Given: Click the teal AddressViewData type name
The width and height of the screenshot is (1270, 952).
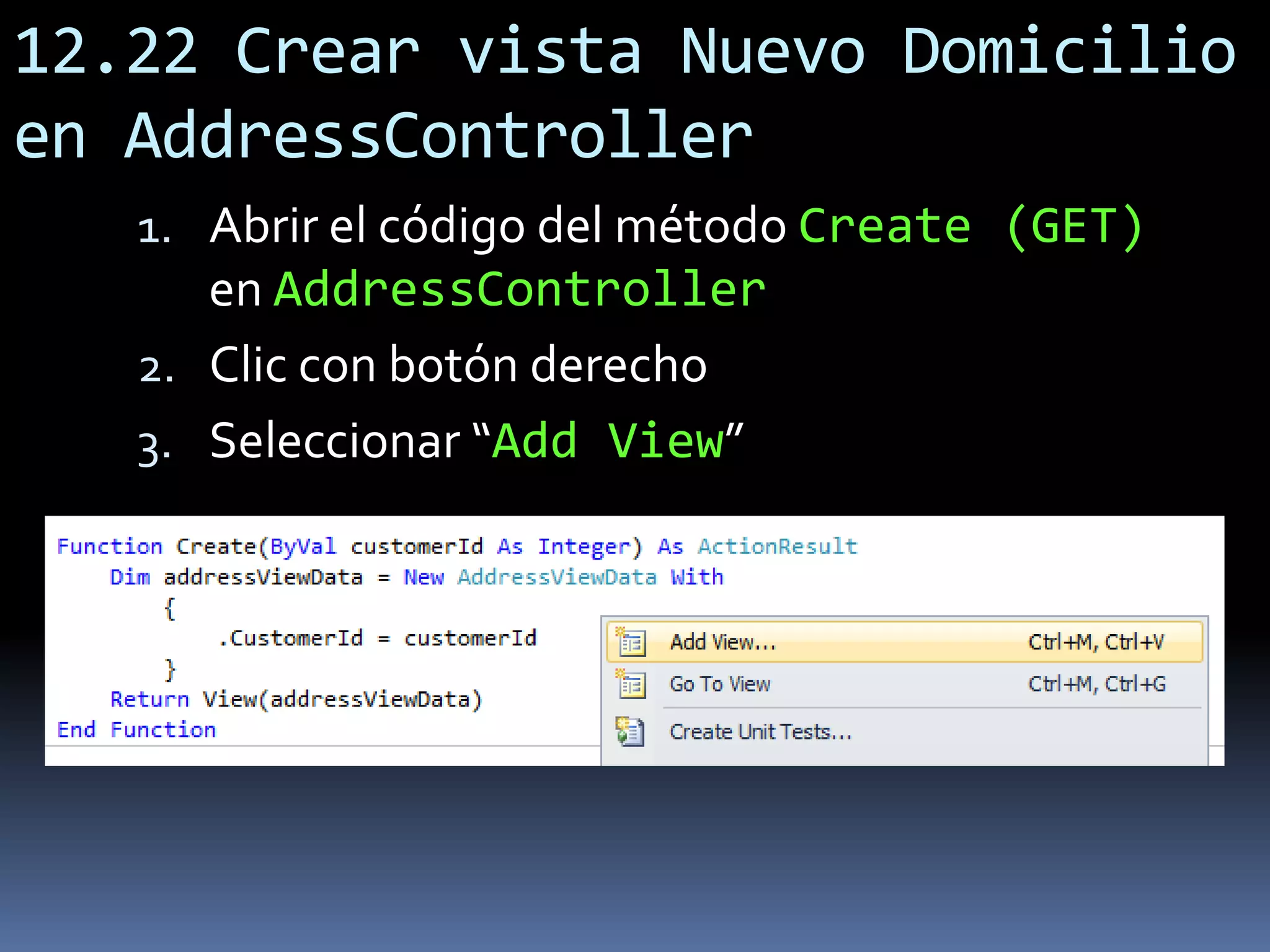Looking at the screenshot, I should [x=556, y=577].
